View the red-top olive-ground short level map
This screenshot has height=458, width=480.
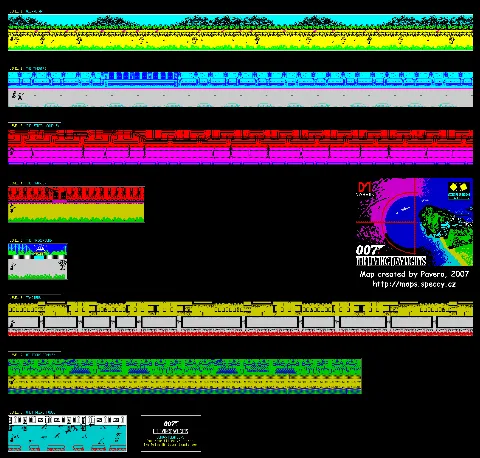tap(76, 204)
